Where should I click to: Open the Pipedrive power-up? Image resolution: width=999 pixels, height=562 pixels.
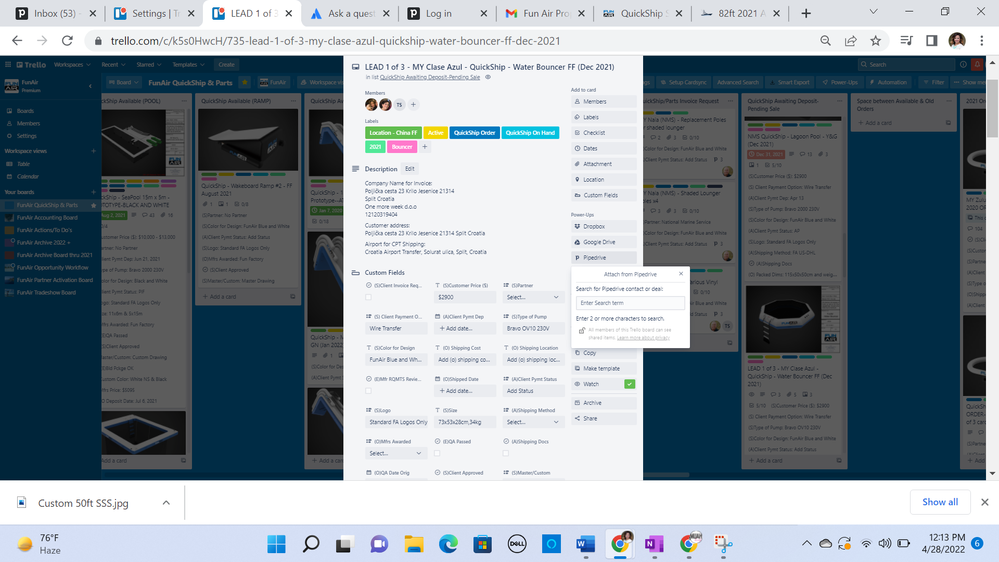[x=603, y=257]
